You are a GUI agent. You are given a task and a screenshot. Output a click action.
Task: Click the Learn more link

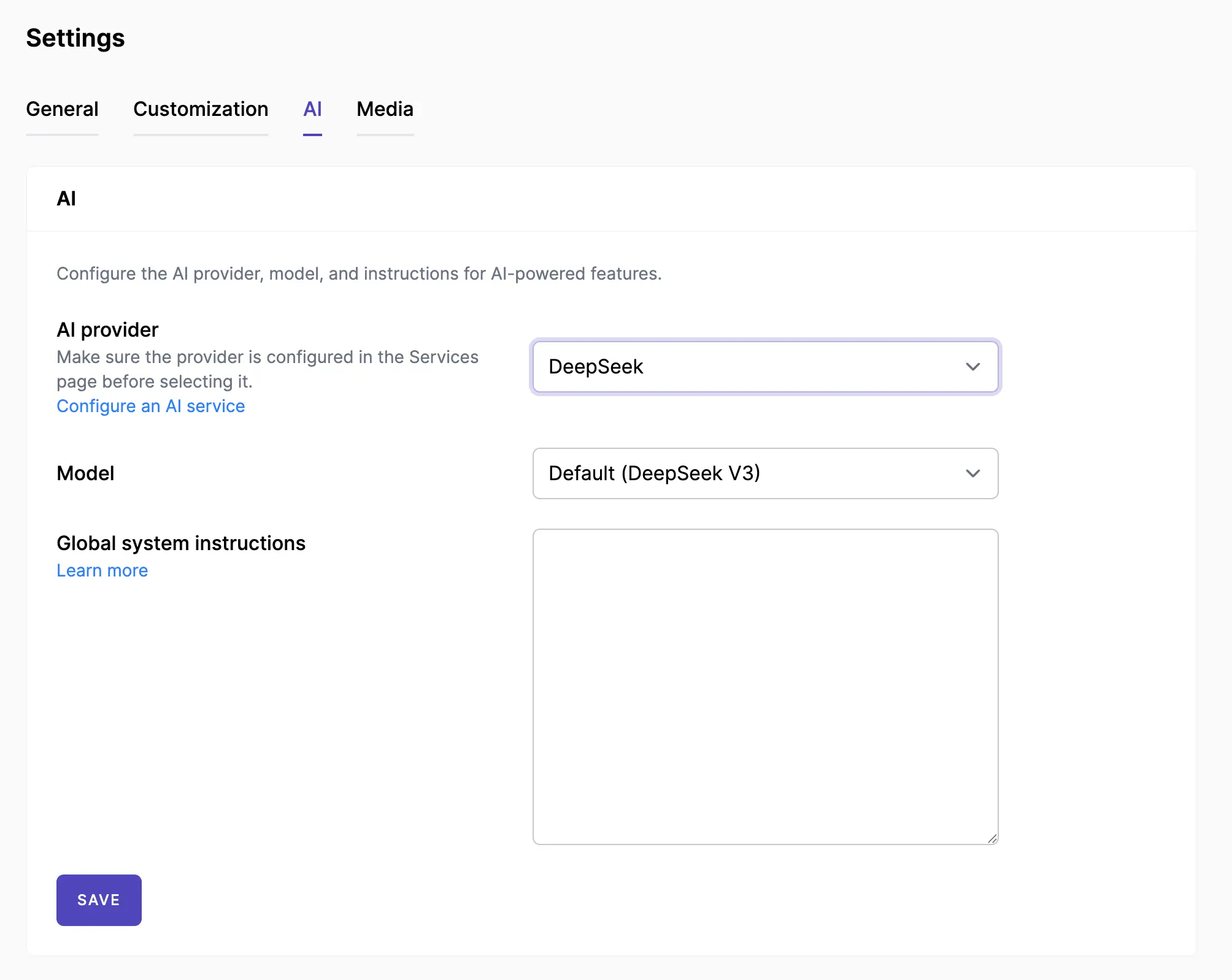pos(102,570)
